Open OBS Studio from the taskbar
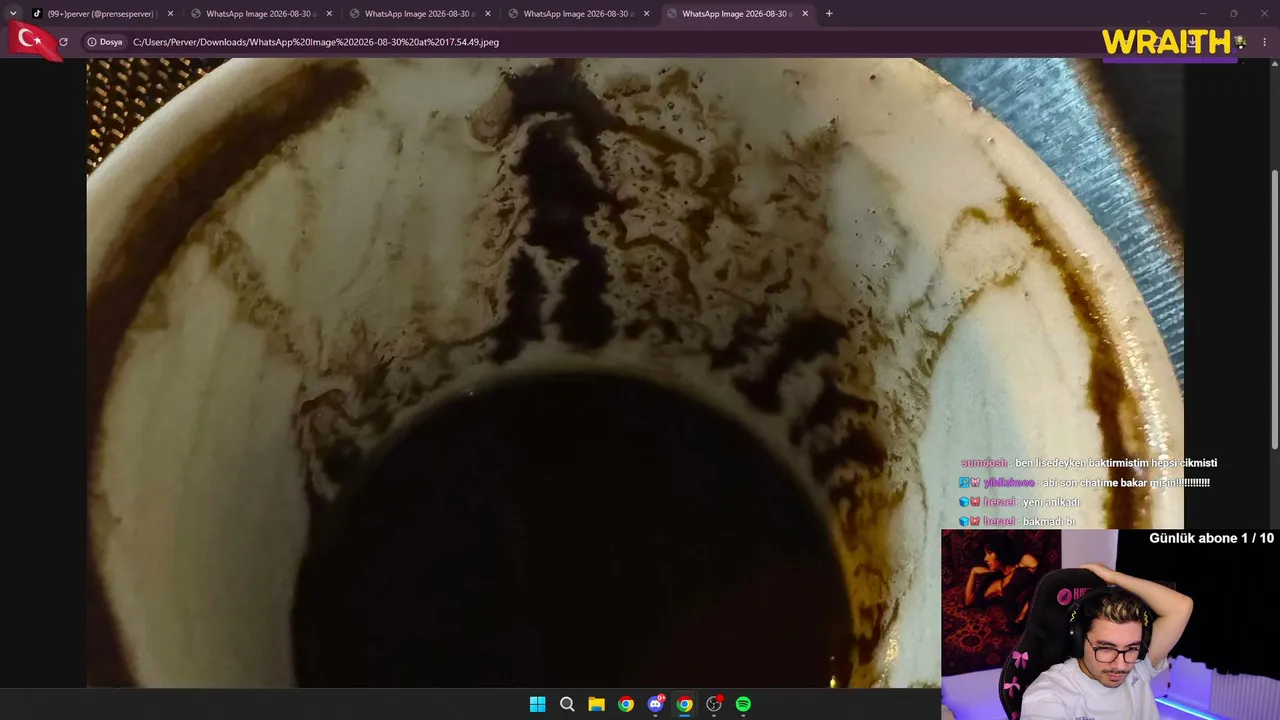This screenshot has width=1280, height=720. (714, 704)
